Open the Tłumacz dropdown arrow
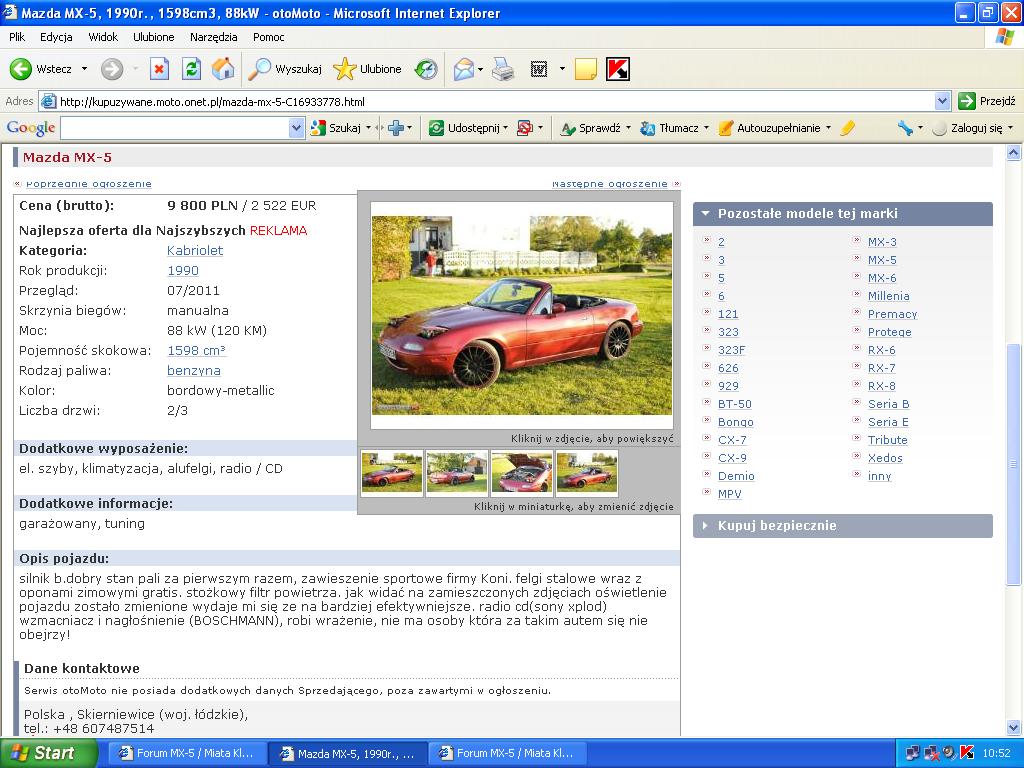The image size is (1024, 768). [706, 128]
